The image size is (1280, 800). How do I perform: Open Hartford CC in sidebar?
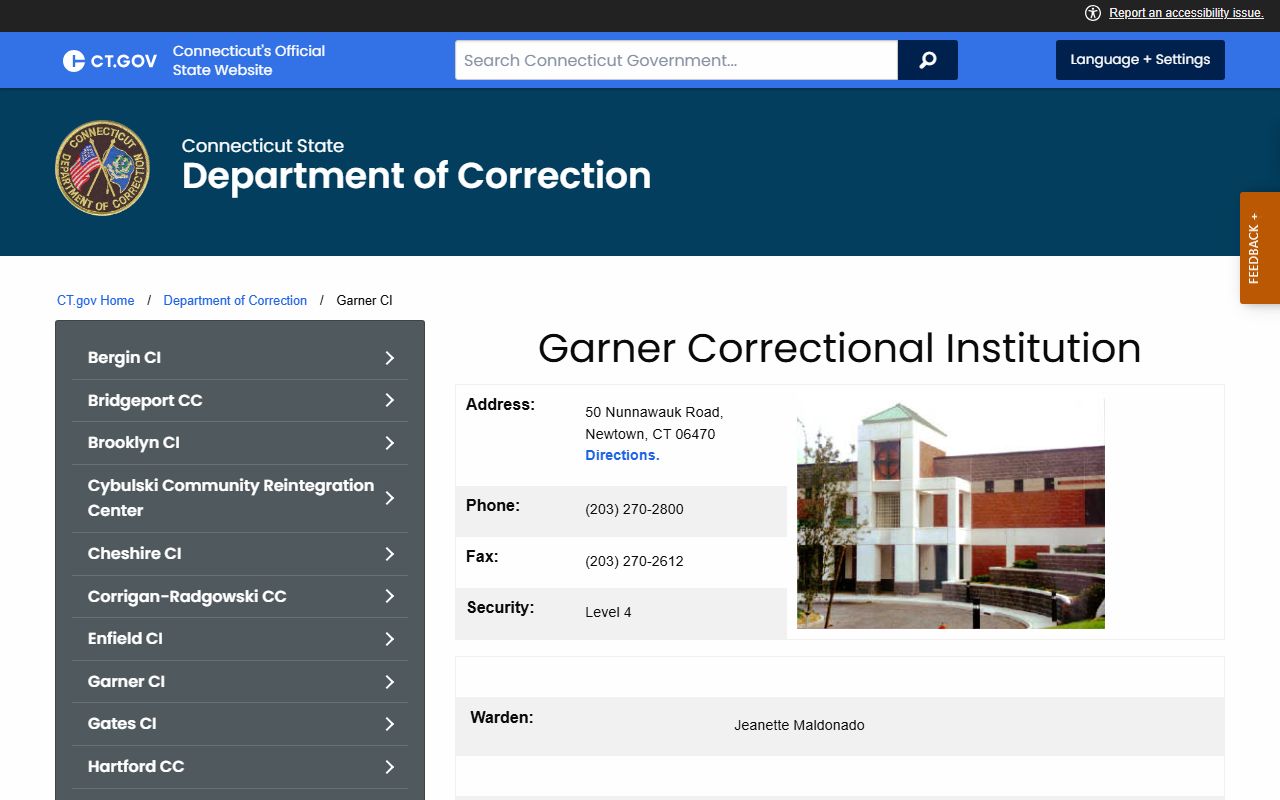click(240, 767)
